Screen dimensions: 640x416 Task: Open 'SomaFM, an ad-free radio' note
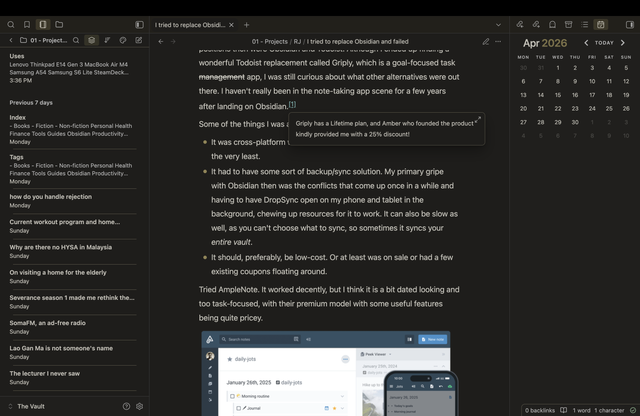[x=73, y=327]
